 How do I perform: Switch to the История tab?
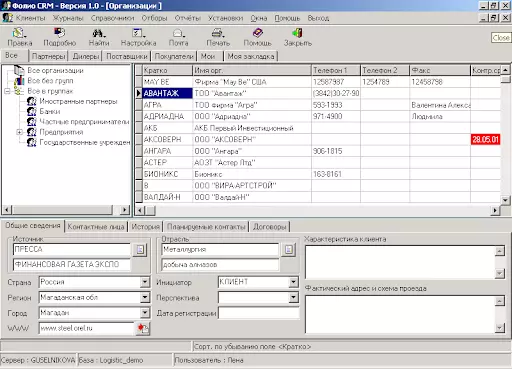pos(145,227)
